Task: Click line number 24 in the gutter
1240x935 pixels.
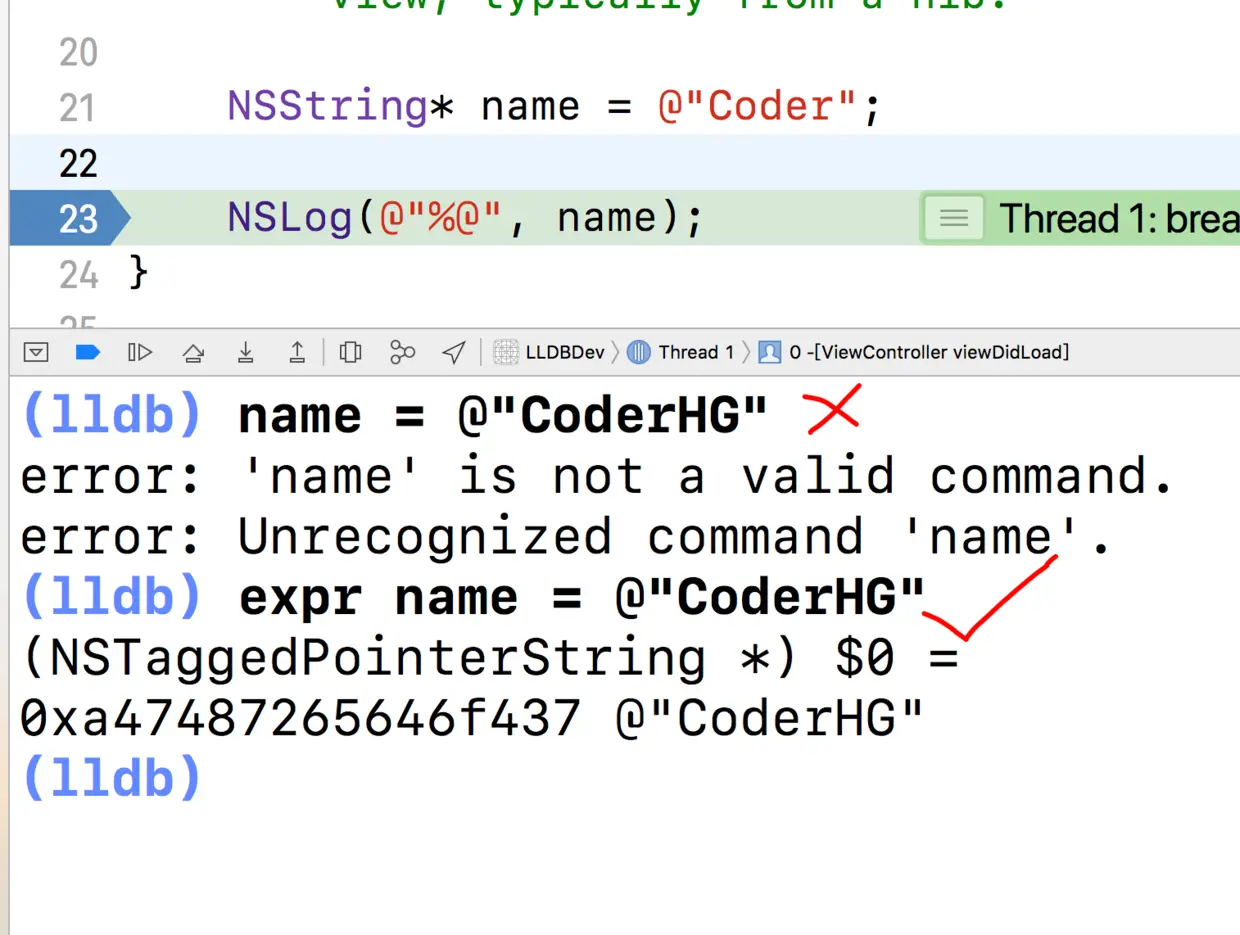Action: point(78,274)
